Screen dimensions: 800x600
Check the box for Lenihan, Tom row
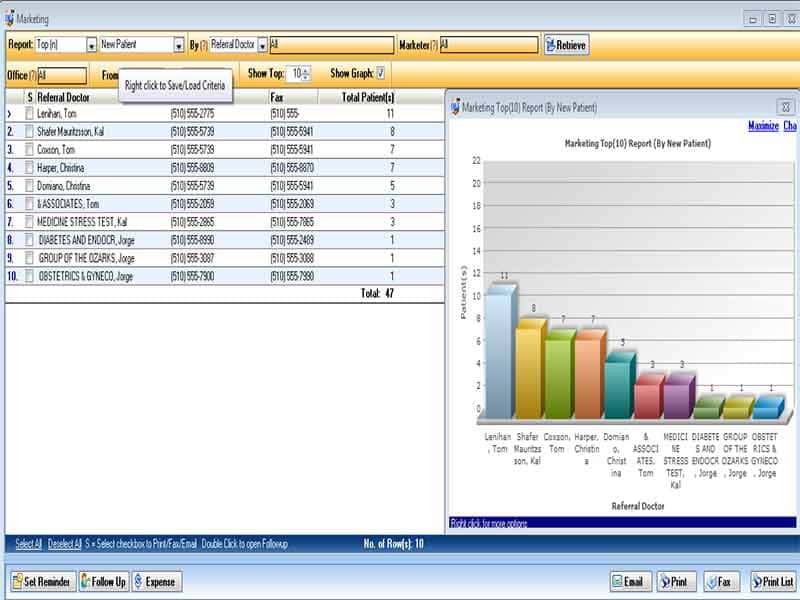(29, 113)
